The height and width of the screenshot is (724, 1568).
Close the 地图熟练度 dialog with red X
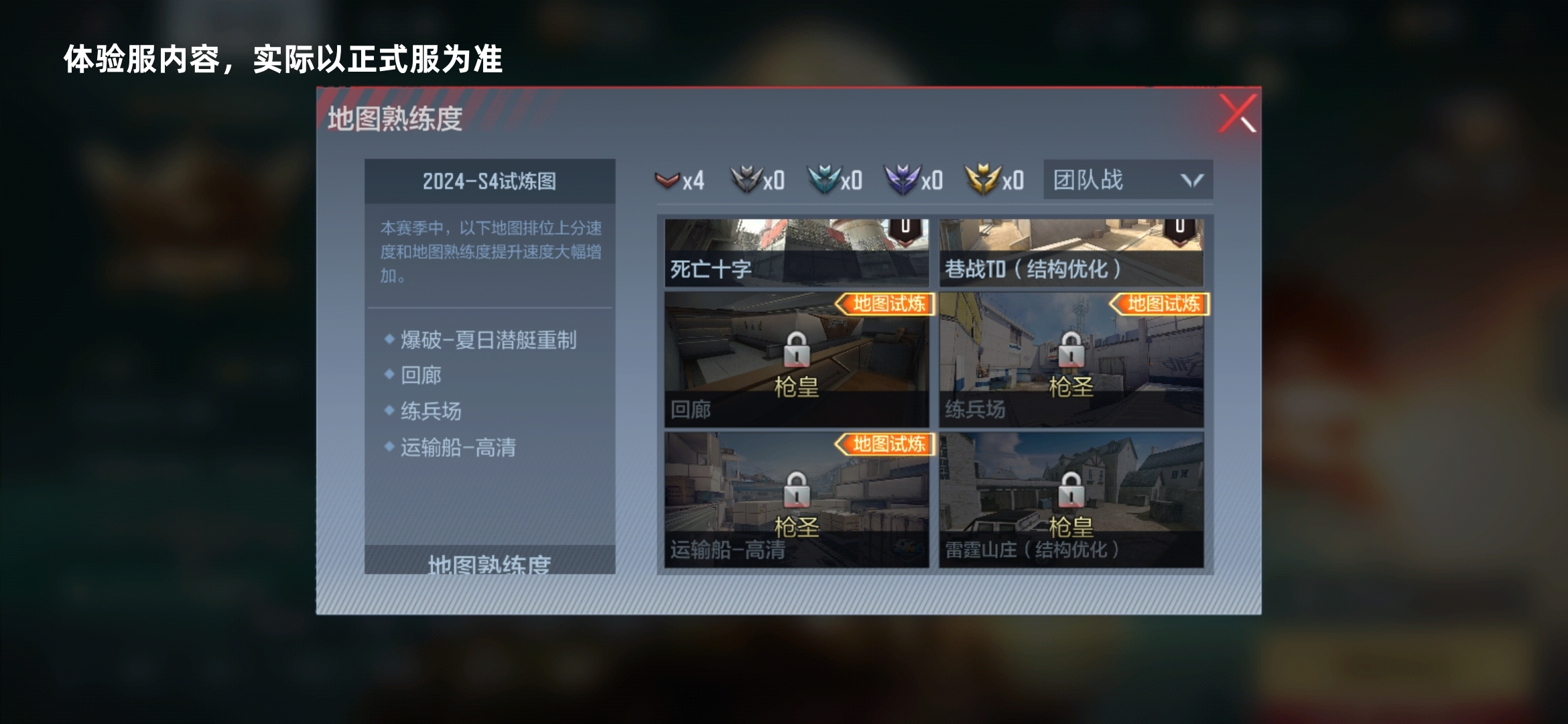pos(1238,113)
